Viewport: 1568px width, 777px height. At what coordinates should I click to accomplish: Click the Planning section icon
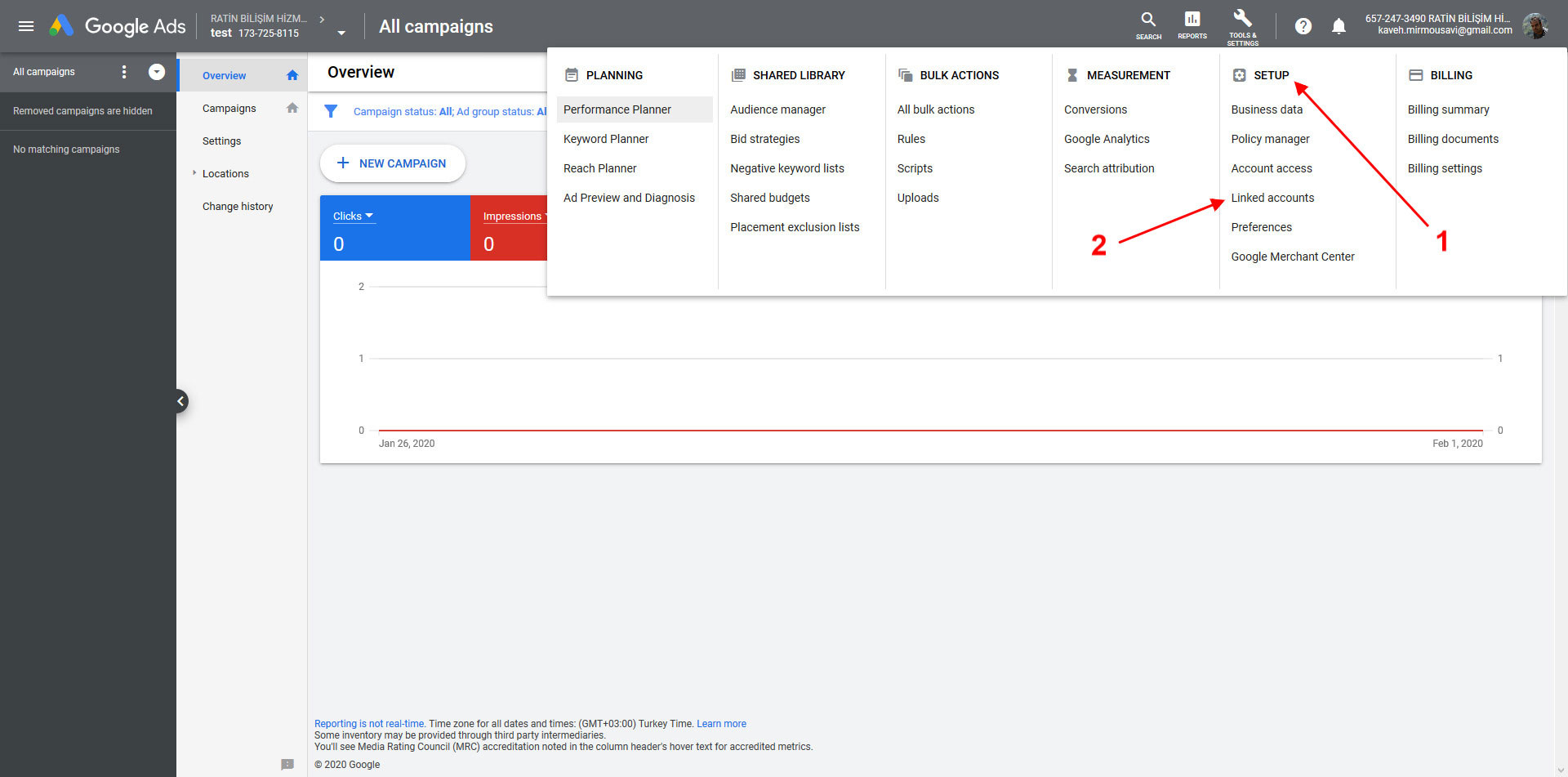[572, 75]
